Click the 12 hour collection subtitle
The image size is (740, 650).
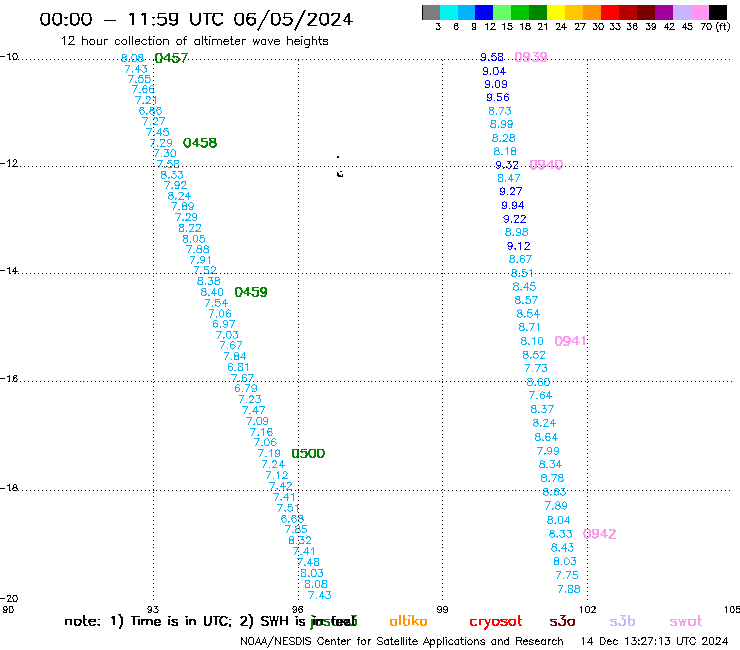coord(194,41)
